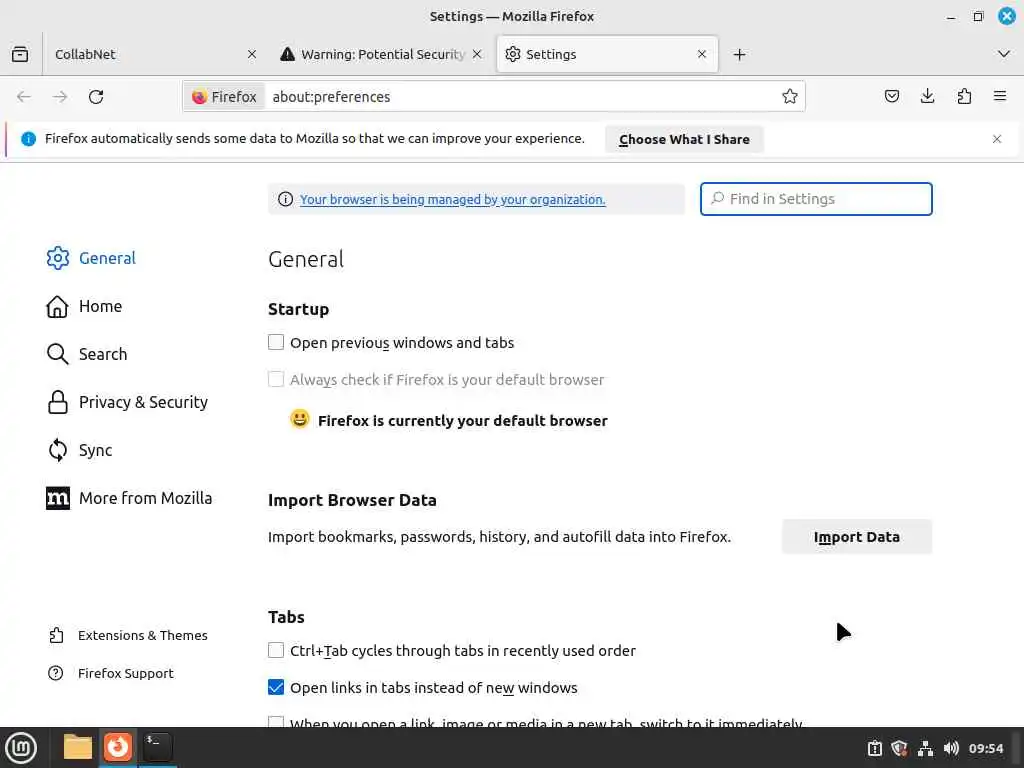Open More from Mozilla category
Screen dimensions: 1024x768
[x=129, y=498]
